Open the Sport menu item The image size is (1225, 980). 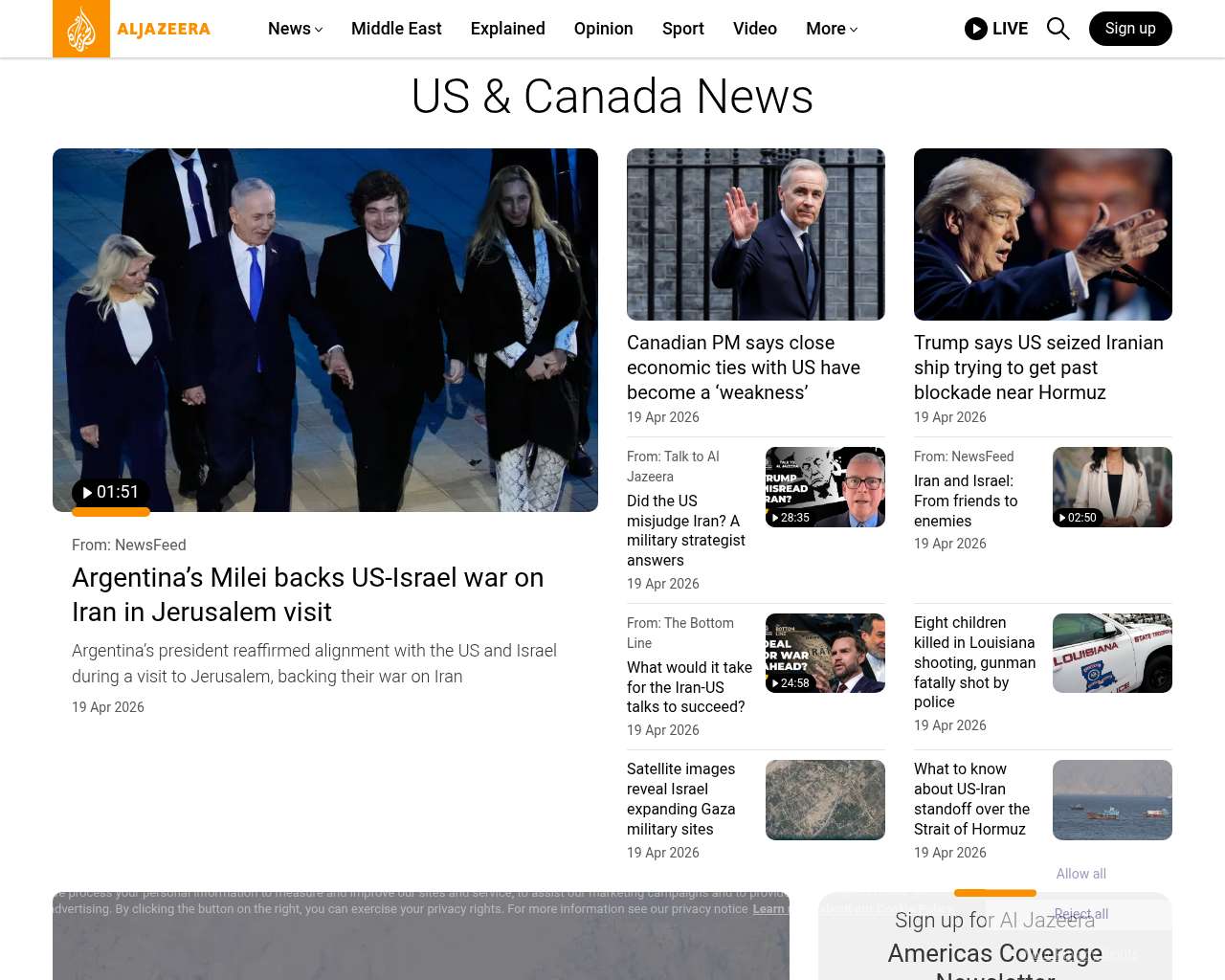tap(682, 29)
